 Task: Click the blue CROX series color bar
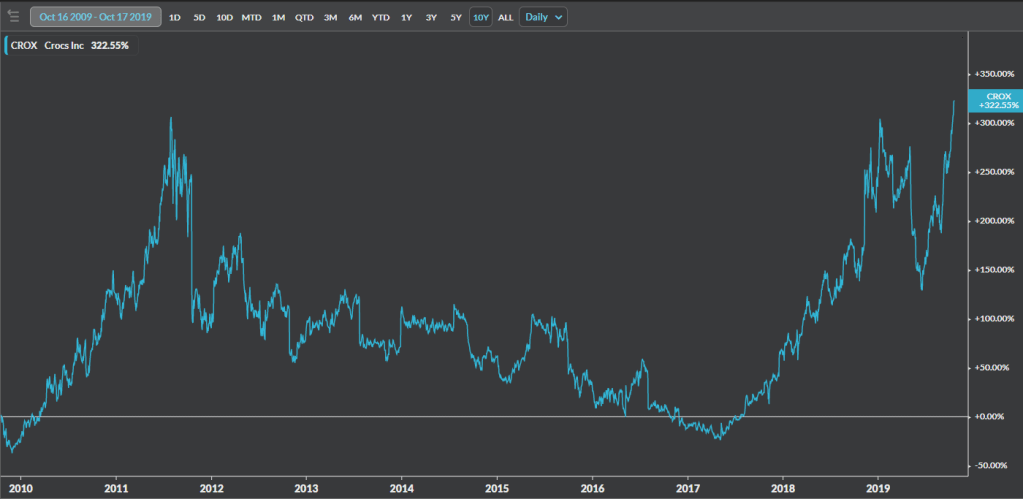click(5, 45)
